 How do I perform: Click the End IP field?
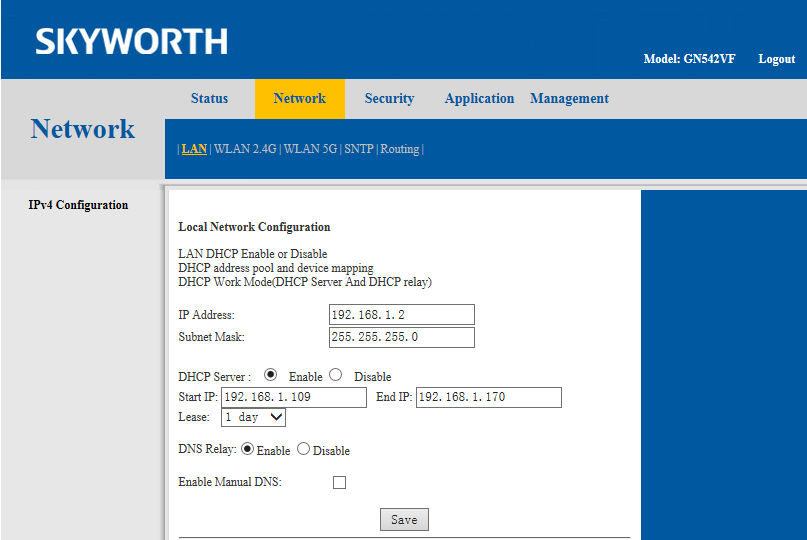[488, 397]
